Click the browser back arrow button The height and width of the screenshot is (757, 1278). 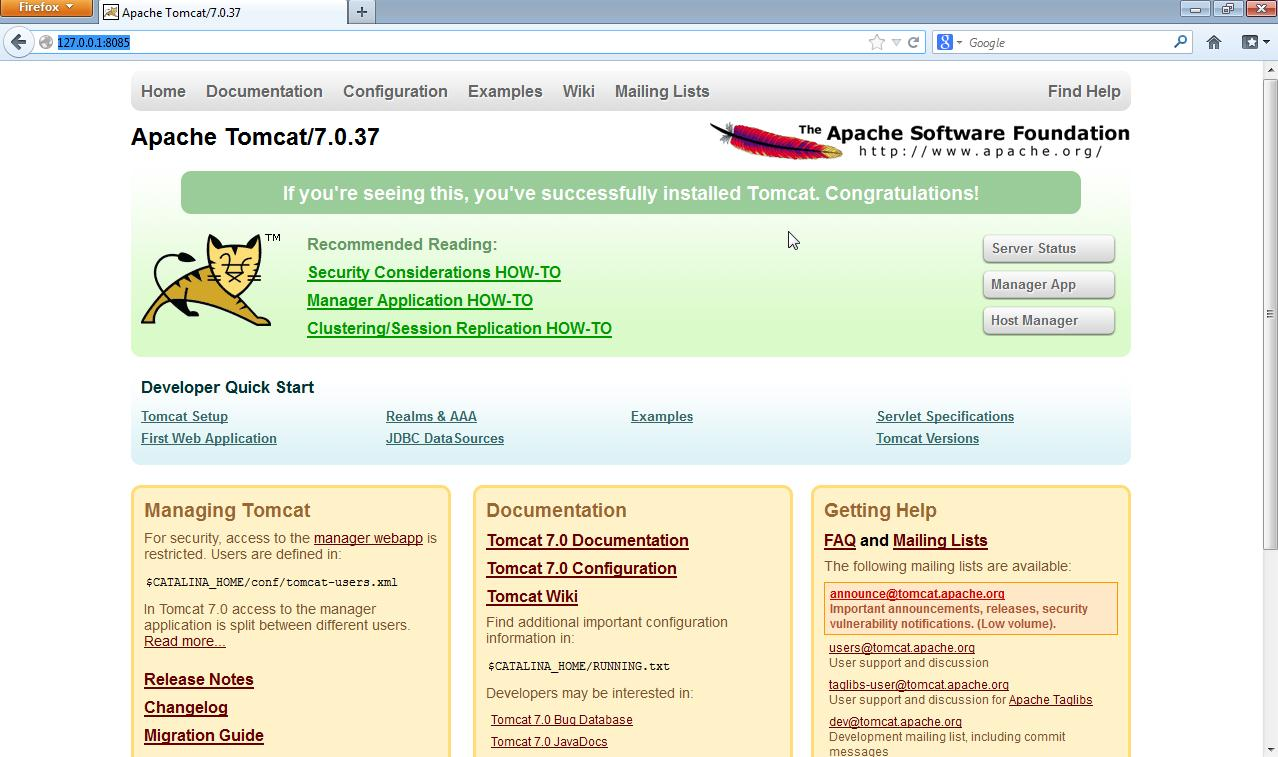18,42
